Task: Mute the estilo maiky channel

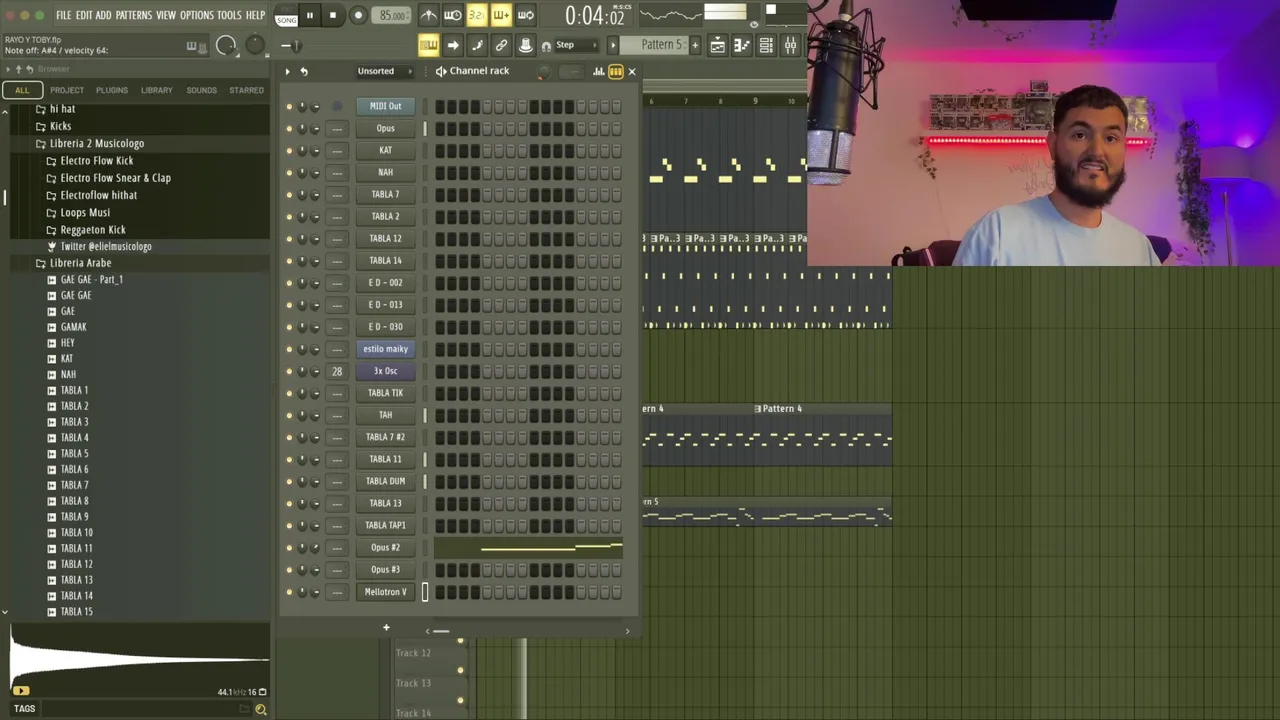Action: (289, 349)
